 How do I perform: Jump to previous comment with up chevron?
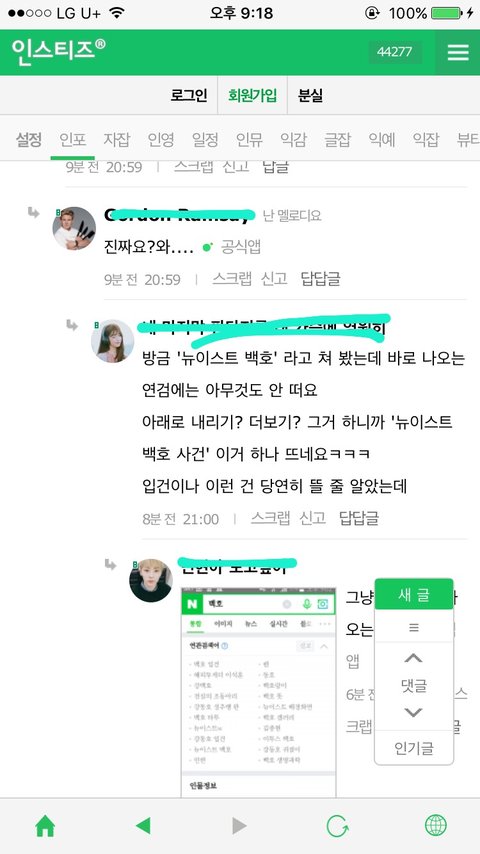pyautogui.click(x=414, y=658)
